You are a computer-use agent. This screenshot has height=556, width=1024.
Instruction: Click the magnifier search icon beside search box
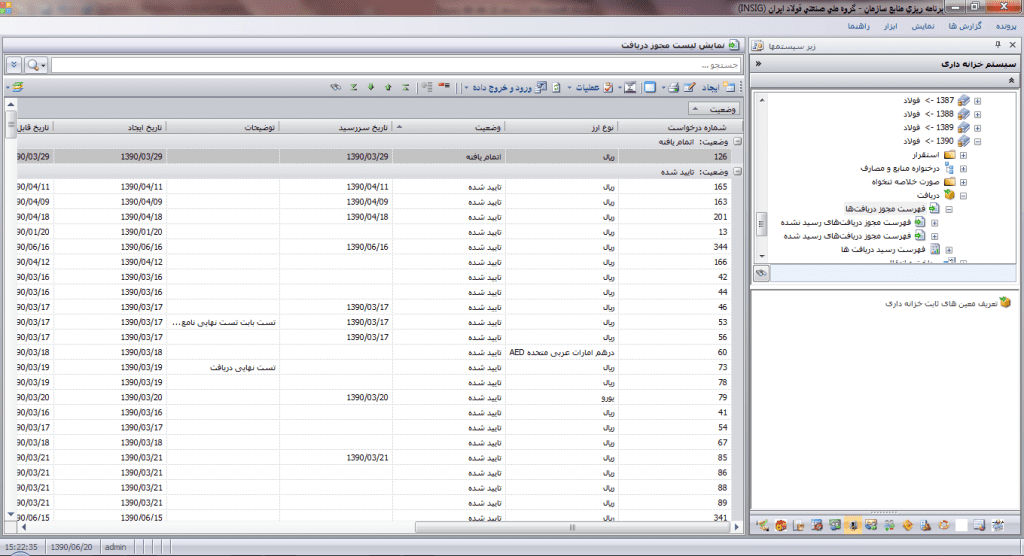click(x=34, y=64)
